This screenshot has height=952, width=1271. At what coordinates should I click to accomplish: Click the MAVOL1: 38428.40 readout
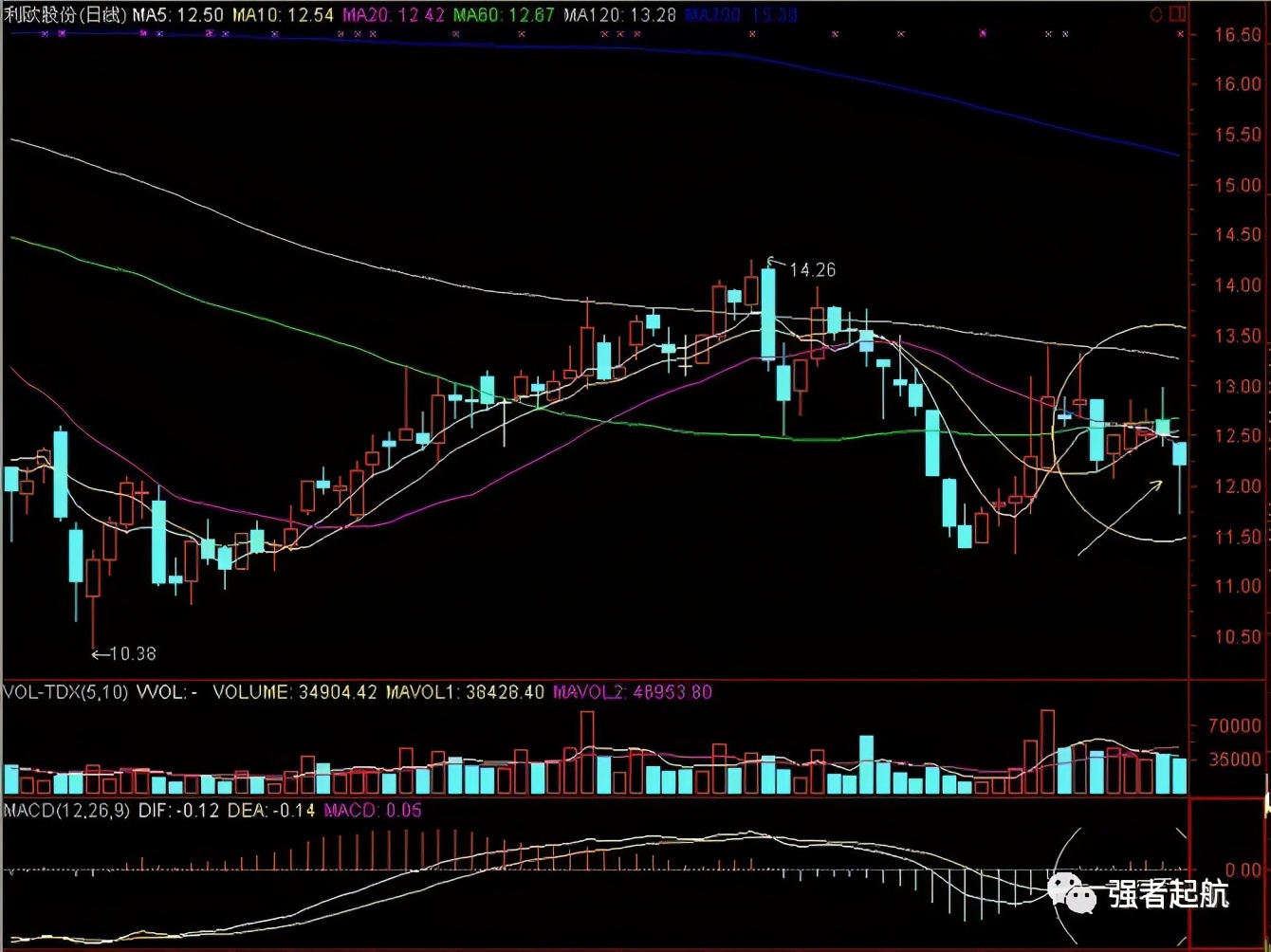465,692
